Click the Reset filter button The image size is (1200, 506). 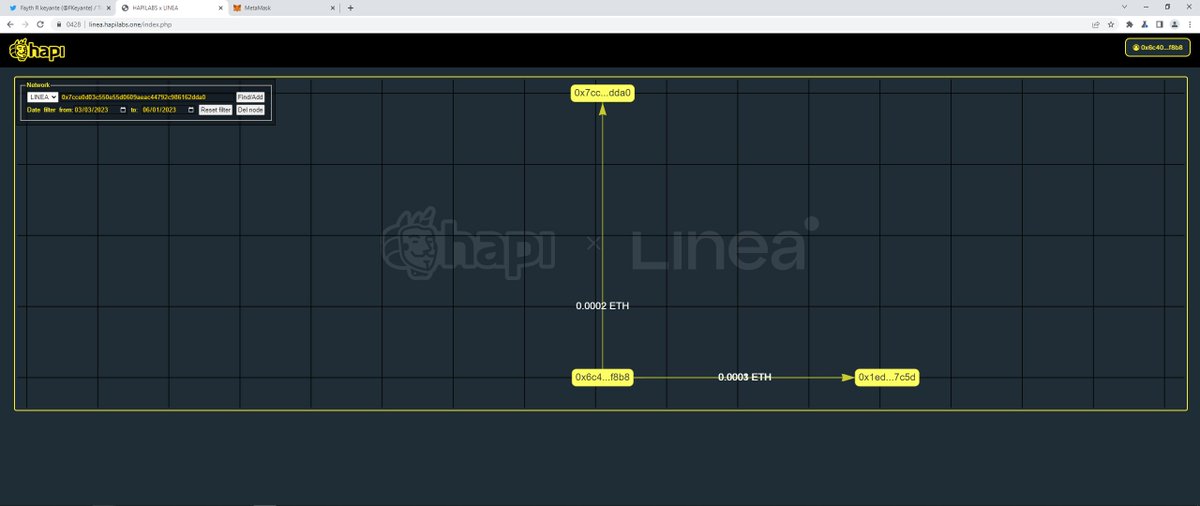[x=215, y=110]
